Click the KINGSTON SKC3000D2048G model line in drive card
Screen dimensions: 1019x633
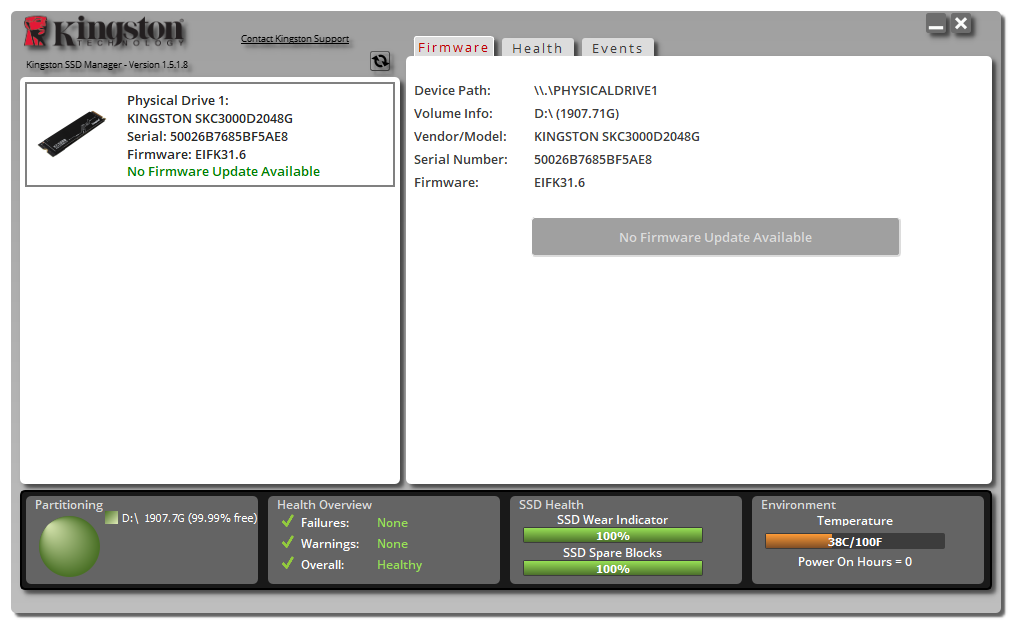click(x=210, y=118)
